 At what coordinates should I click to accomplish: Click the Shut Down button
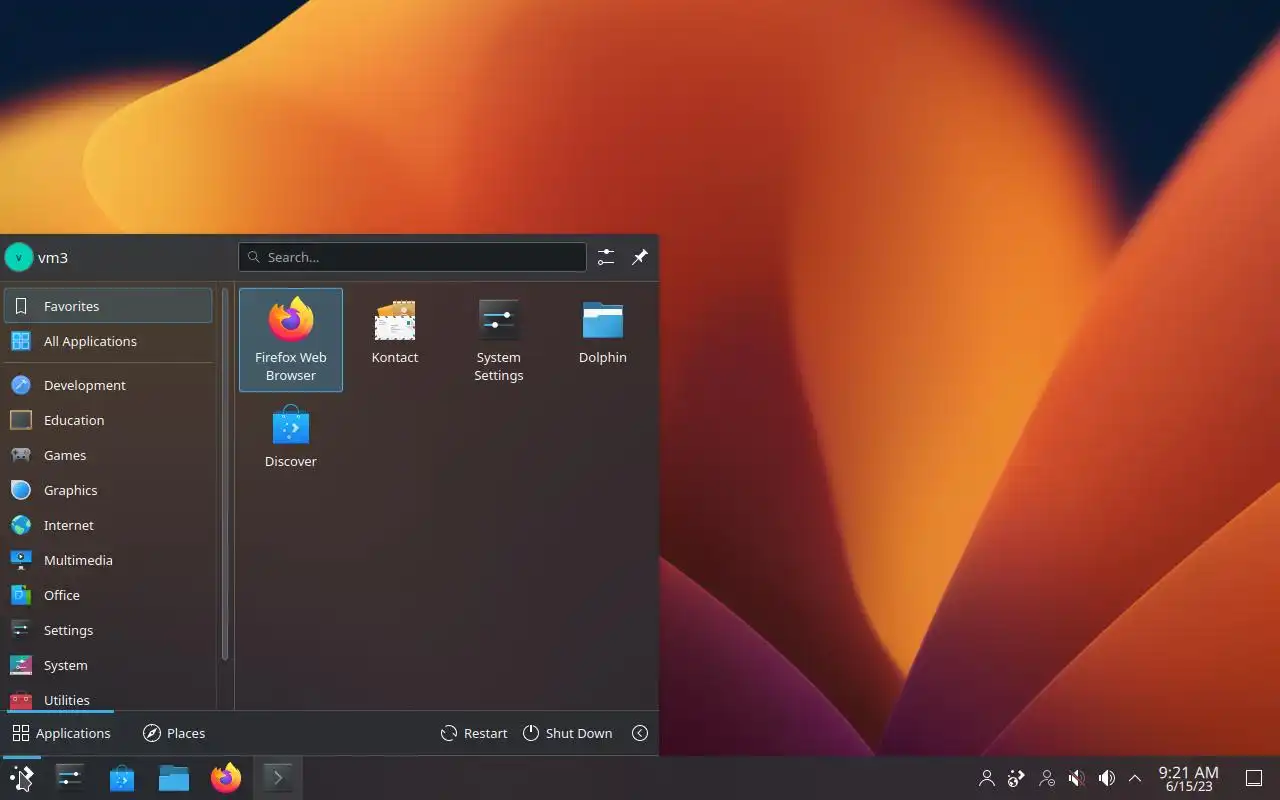coord(567,733)
